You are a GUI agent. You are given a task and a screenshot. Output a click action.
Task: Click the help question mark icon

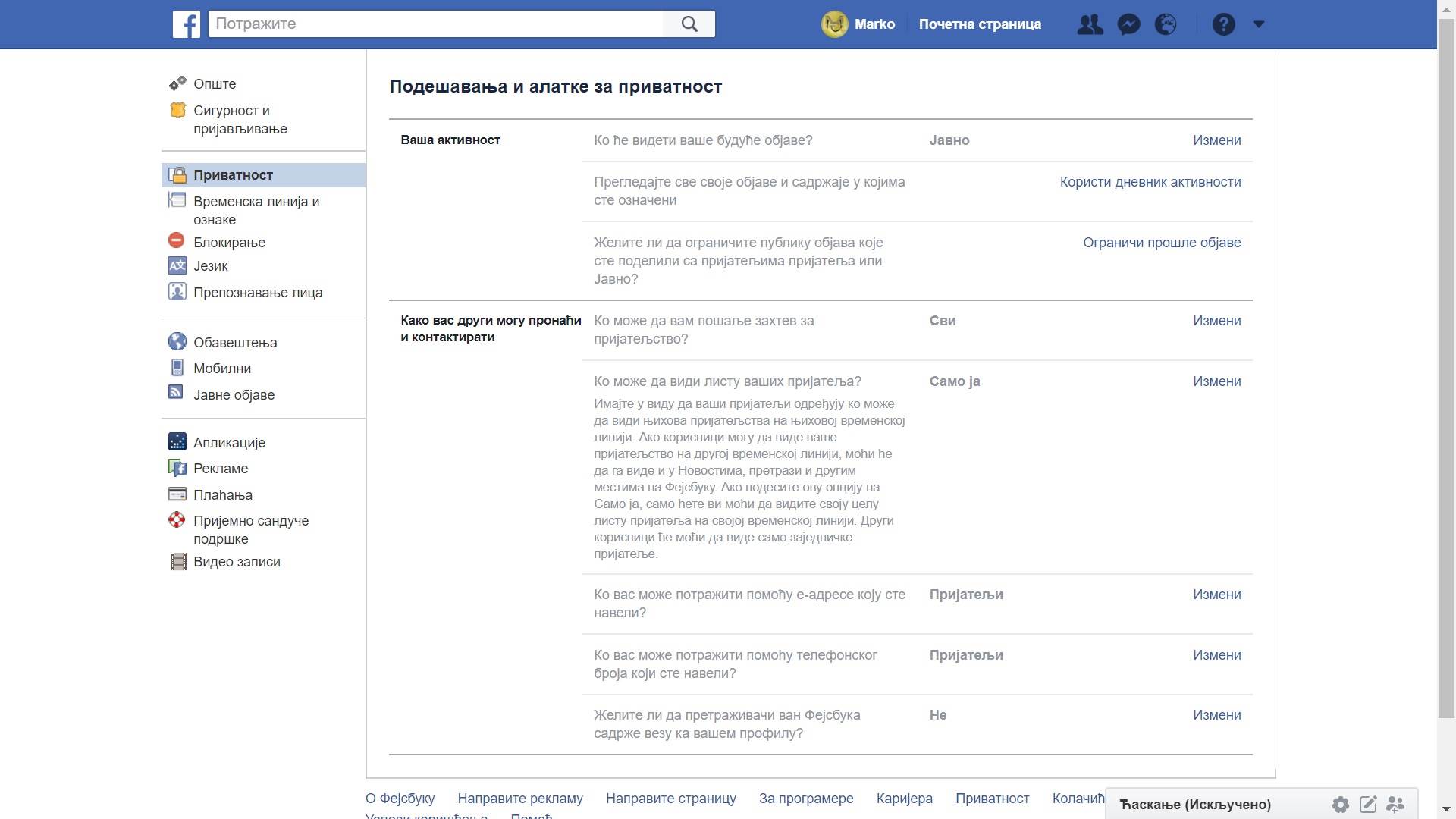(x=1223, y=24)
